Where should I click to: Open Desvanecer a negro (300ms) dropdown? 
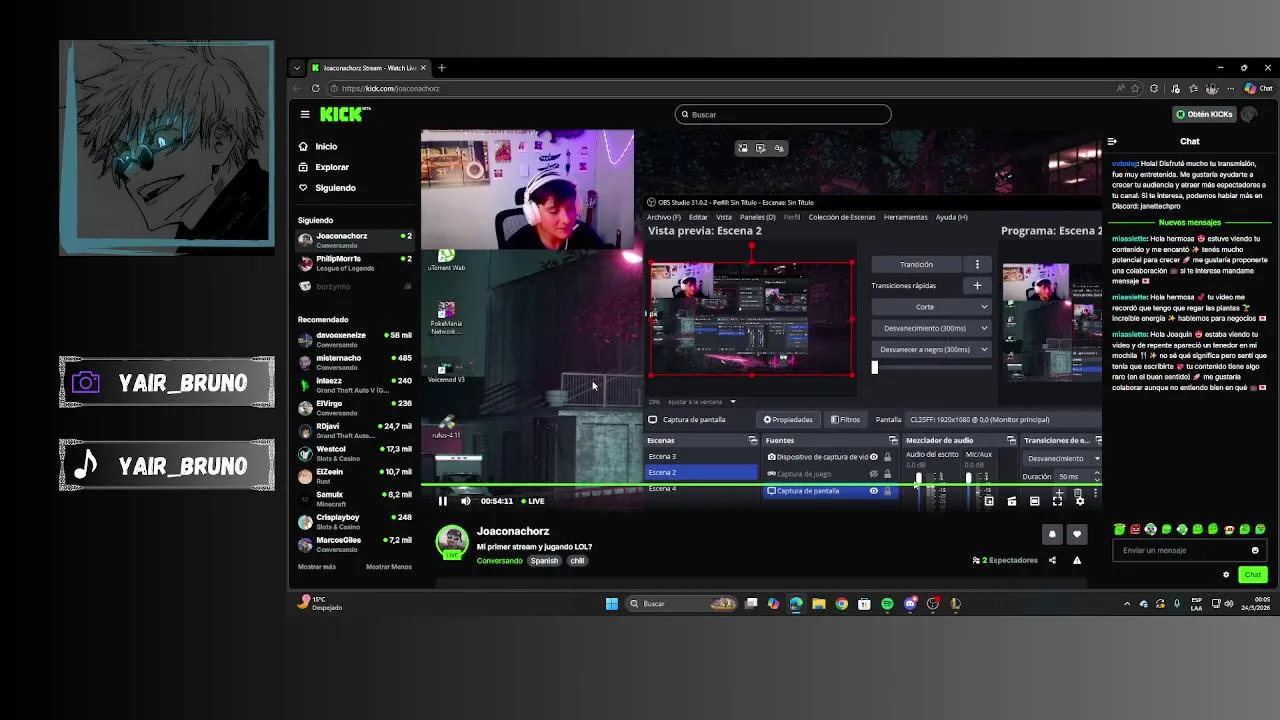(931, 349)
